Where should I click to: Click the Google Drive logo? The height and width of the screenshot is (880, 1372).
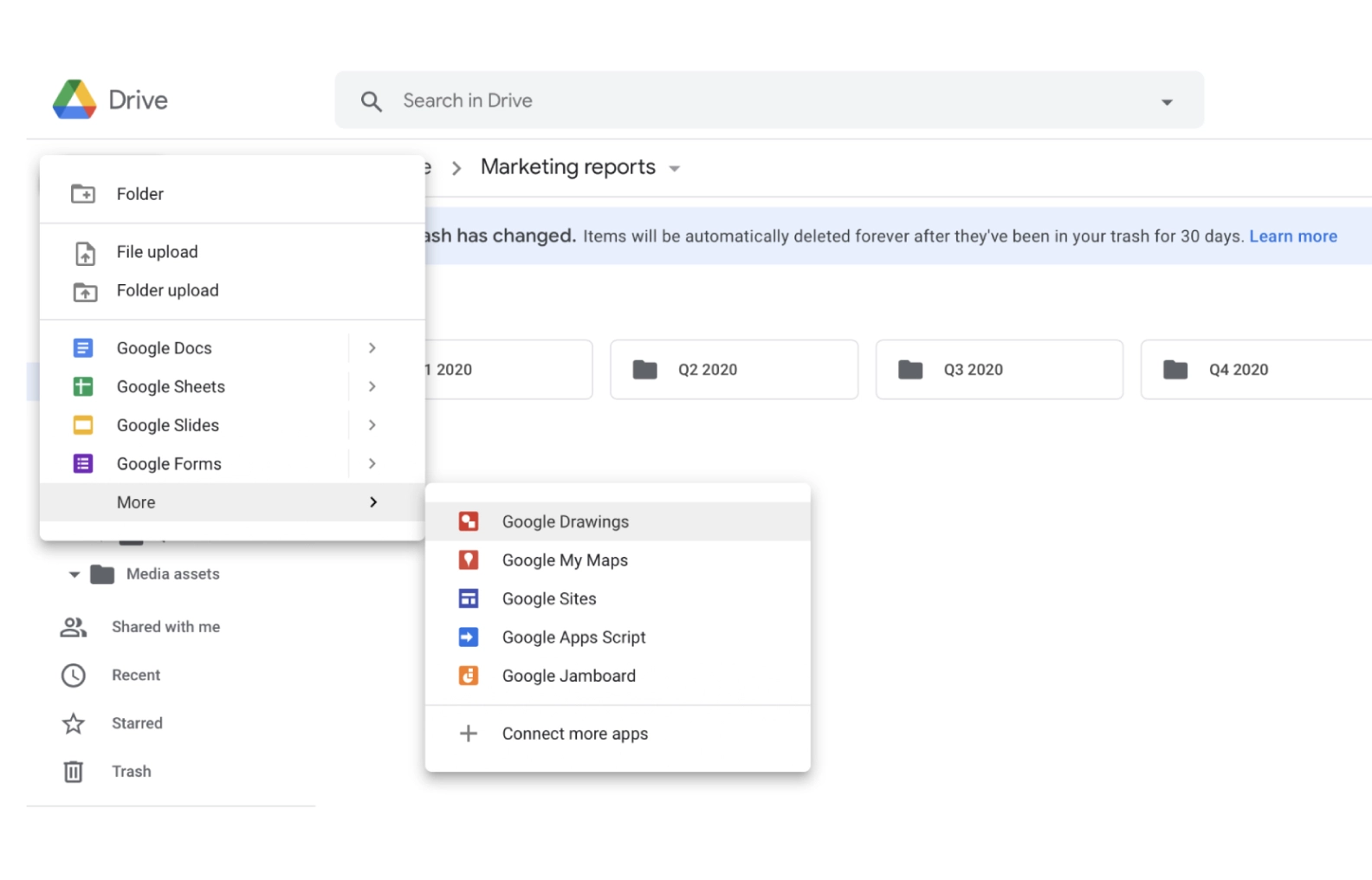(74, 100)
